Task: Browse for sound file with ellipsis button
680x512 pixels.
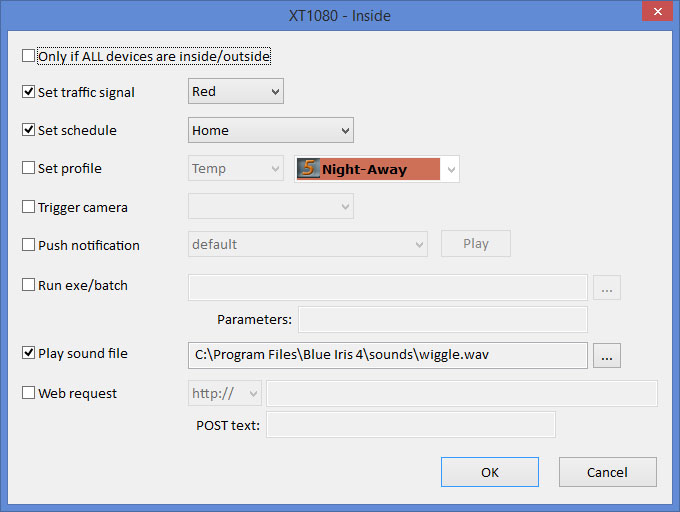Action: [607, 355]
